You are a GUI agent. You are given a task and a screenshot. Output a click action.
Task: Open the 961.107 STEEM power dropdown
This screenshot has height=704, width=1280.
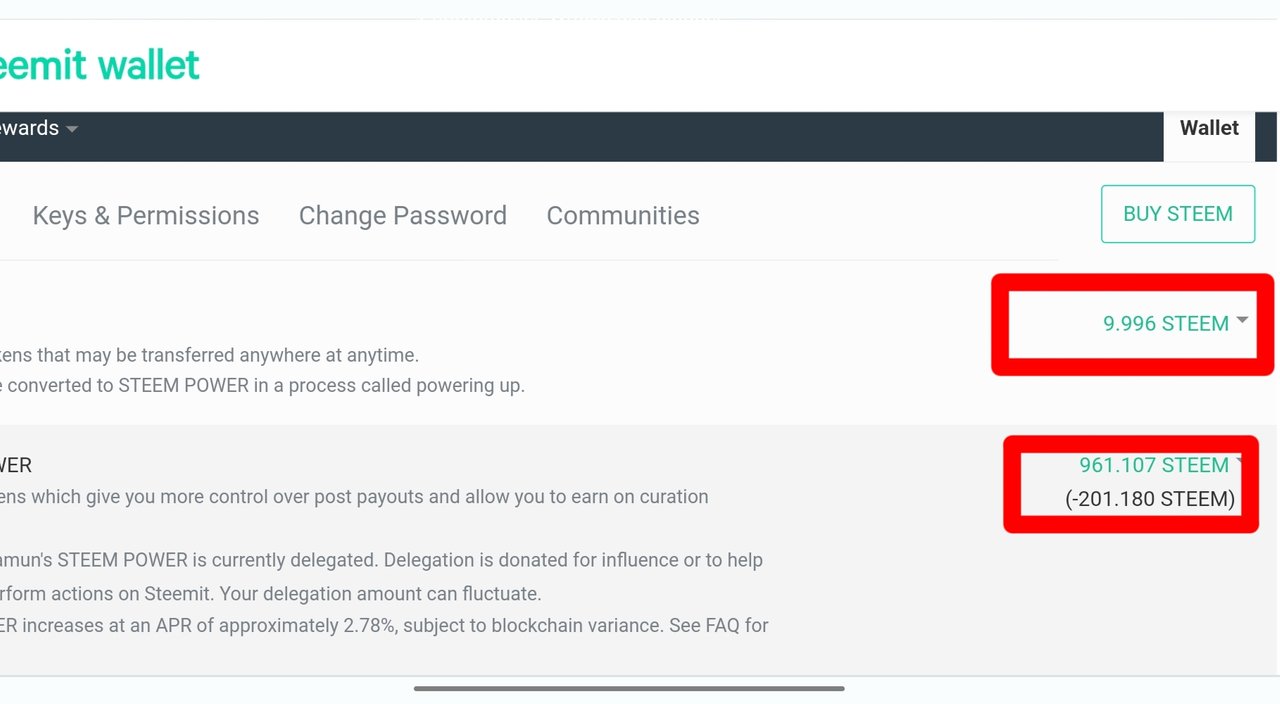coord(1153,465)
